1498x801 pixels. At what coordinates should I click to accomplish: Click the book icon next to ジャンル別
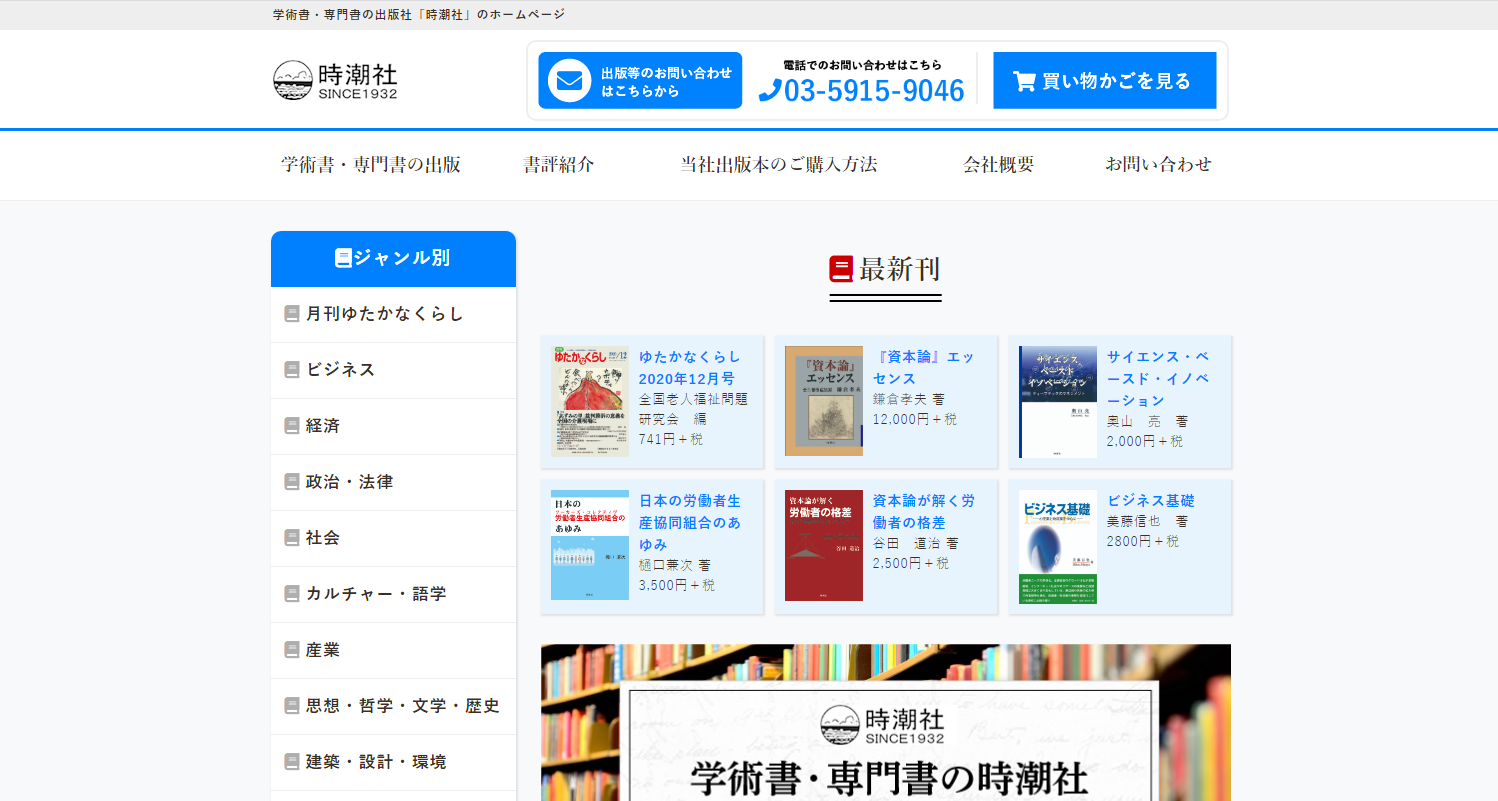tap(343, 258)
